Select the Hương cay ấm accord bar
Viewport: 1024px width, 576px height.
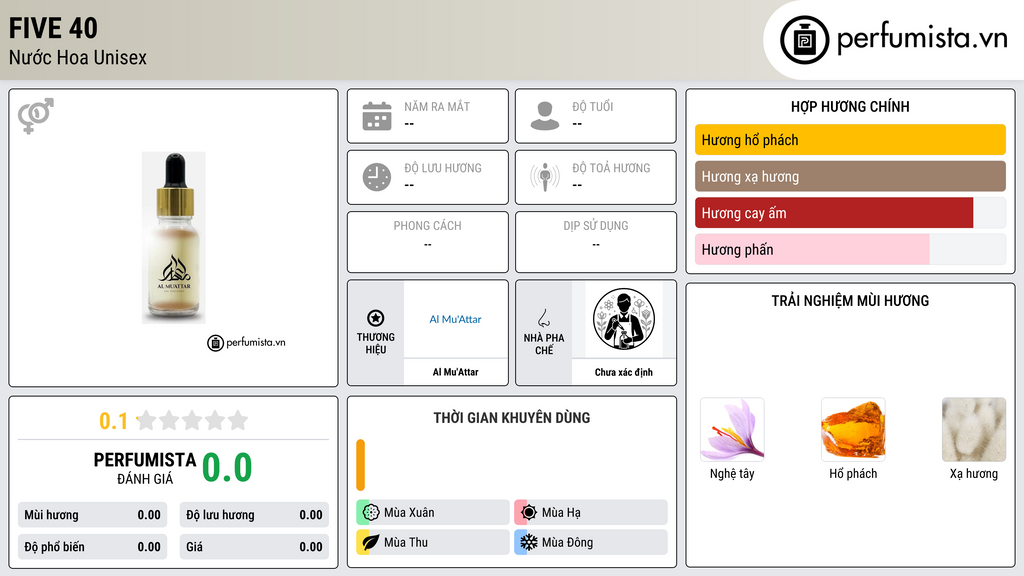tap(850, 213)
